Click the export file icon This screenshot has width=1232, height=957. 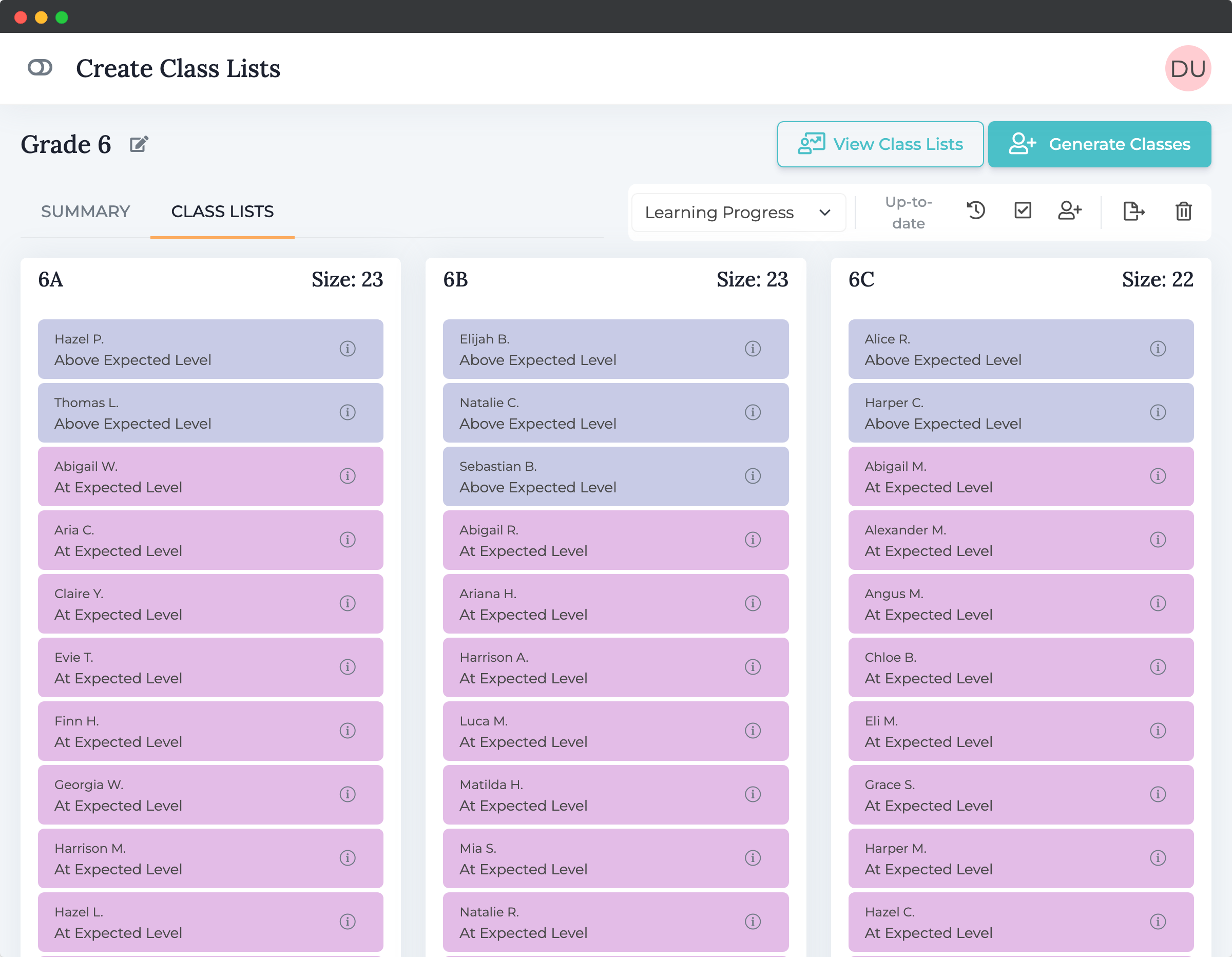[x=1133, y=211]
